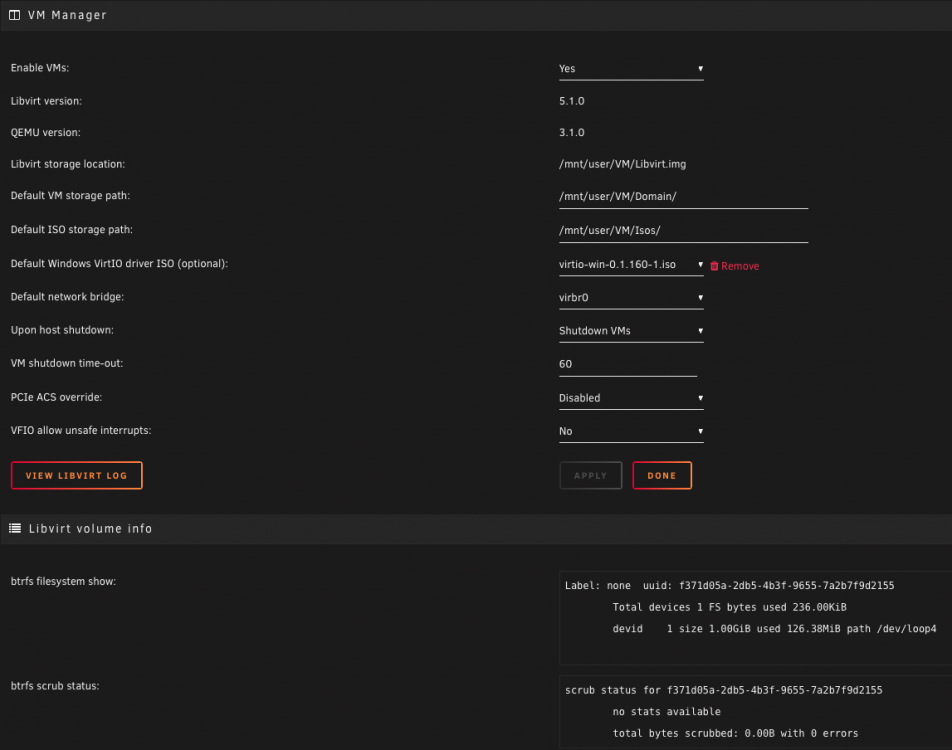
Task: Open the PCIe ACS override dropdown
Action: [x=631, y=398]
